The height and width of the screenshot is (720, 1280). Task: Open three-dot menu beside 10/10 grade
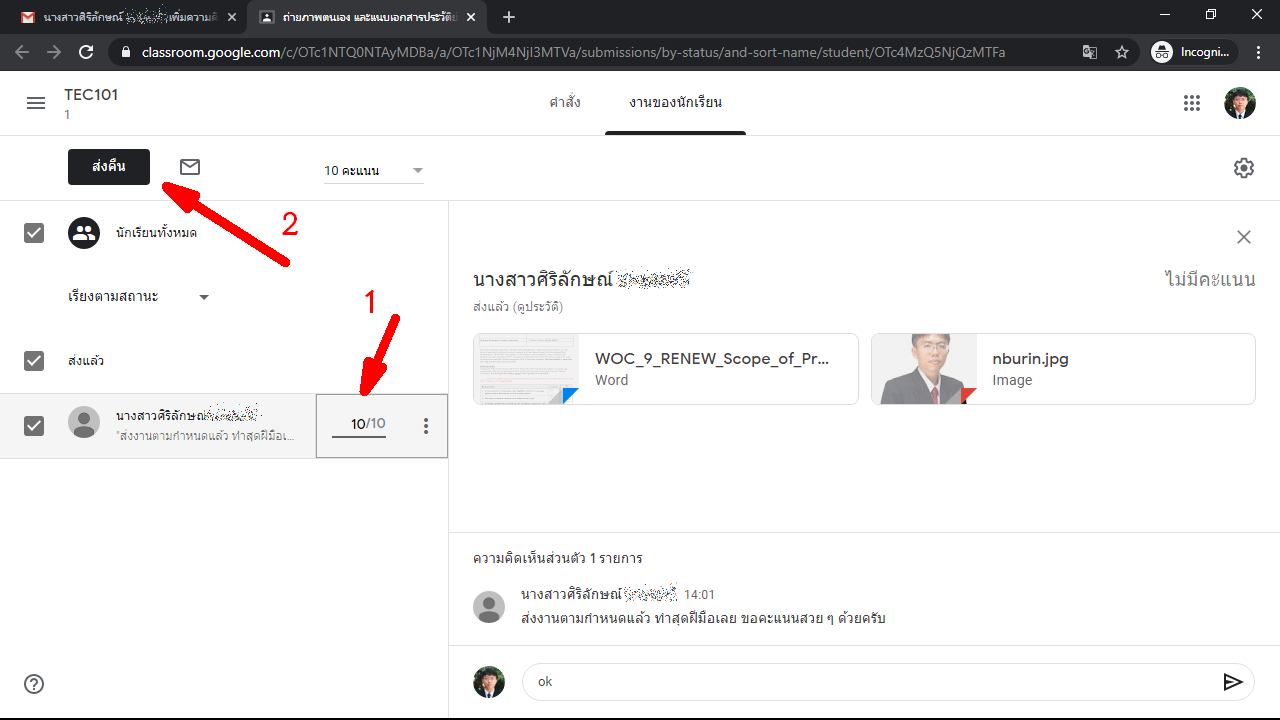(x=426, y=426)
